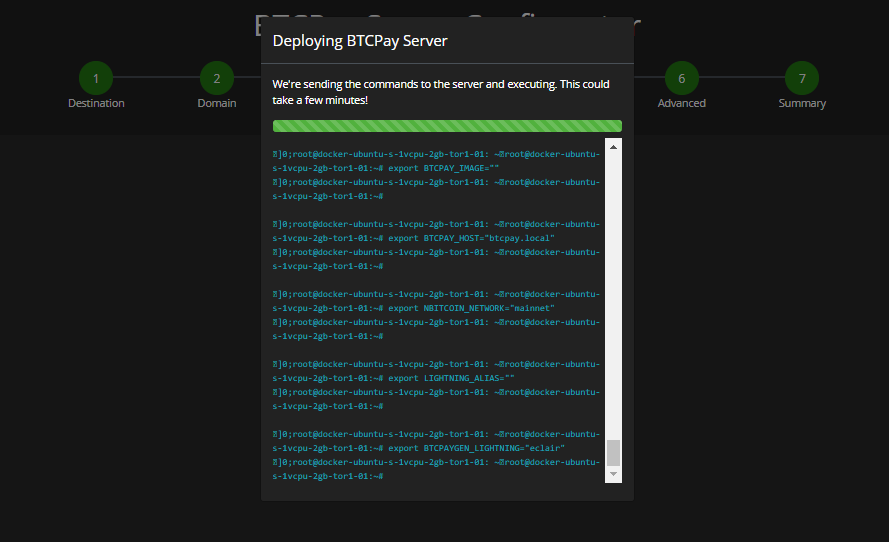Go to the Domain step label
Image resolution: width=889 pixels, height=542 pixels.
(217, 103)
